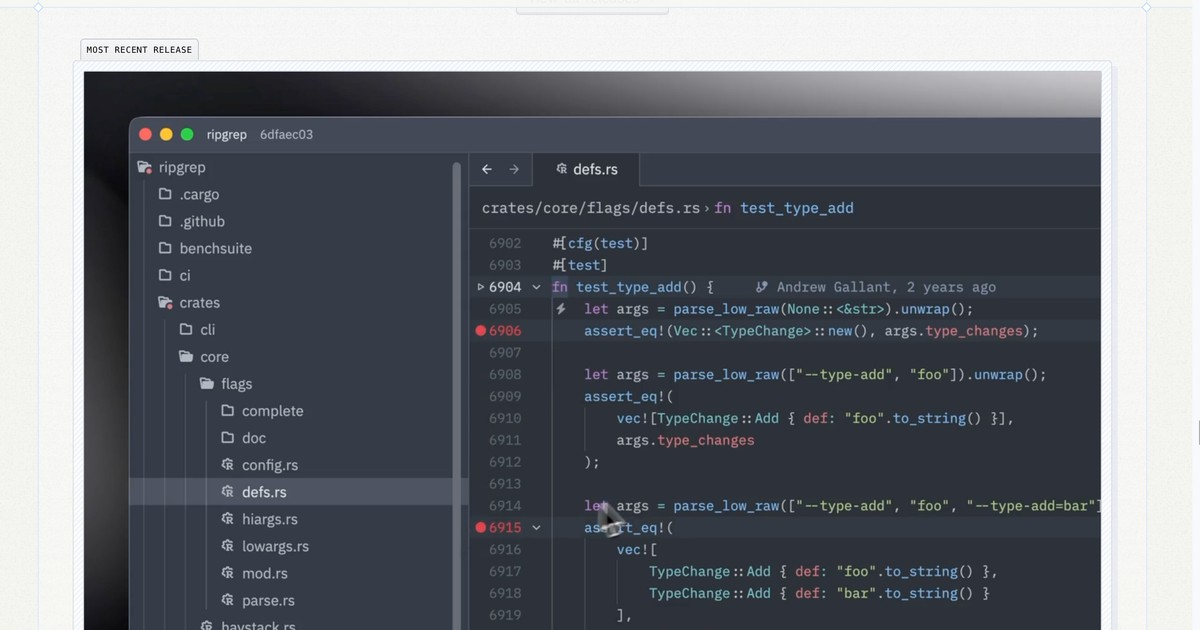Click the MOST RECENT RELEASE label
The width and height of the screenshot is (1200, 630).
(139, 49)
